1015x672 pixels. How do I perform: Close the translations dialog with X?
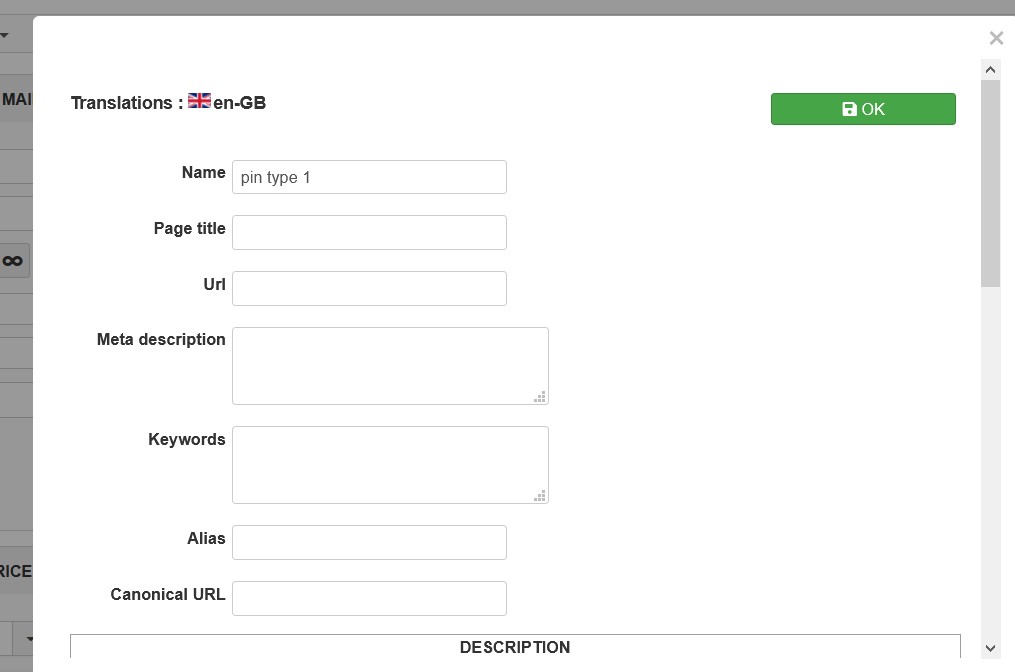(x=996, y=38)
